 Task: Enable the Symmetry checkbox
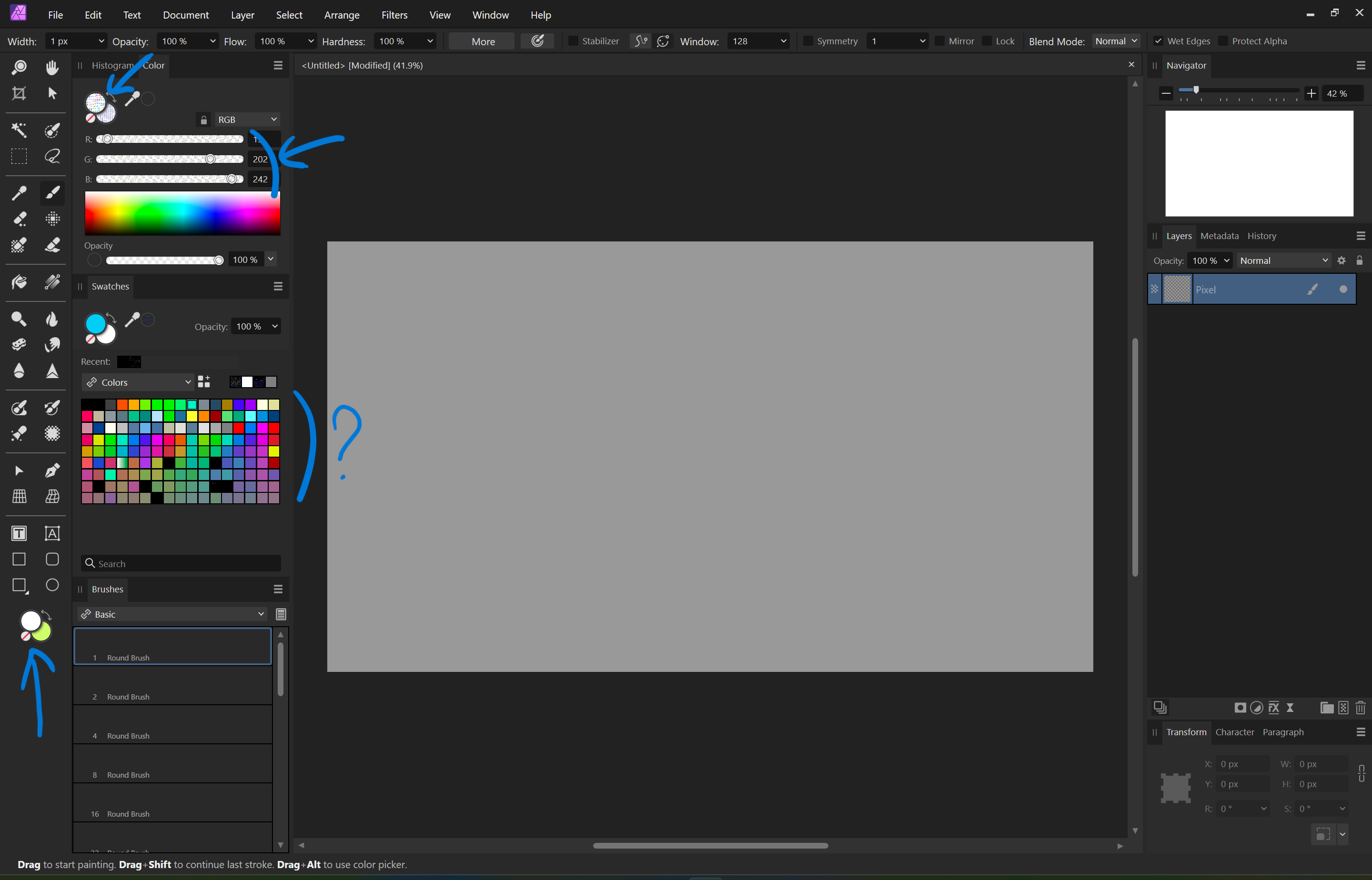click(808, 41)
